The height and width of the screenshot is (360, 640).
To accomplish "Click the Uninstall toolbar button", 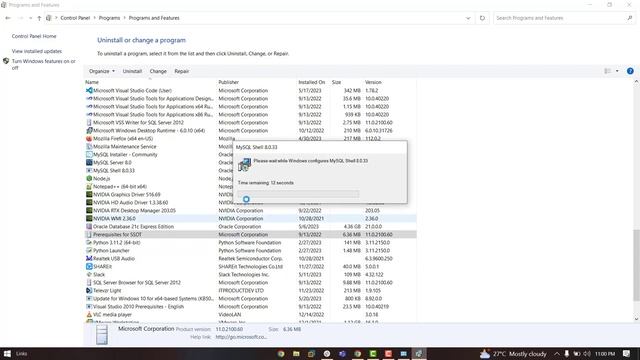I will click(132, 71).
